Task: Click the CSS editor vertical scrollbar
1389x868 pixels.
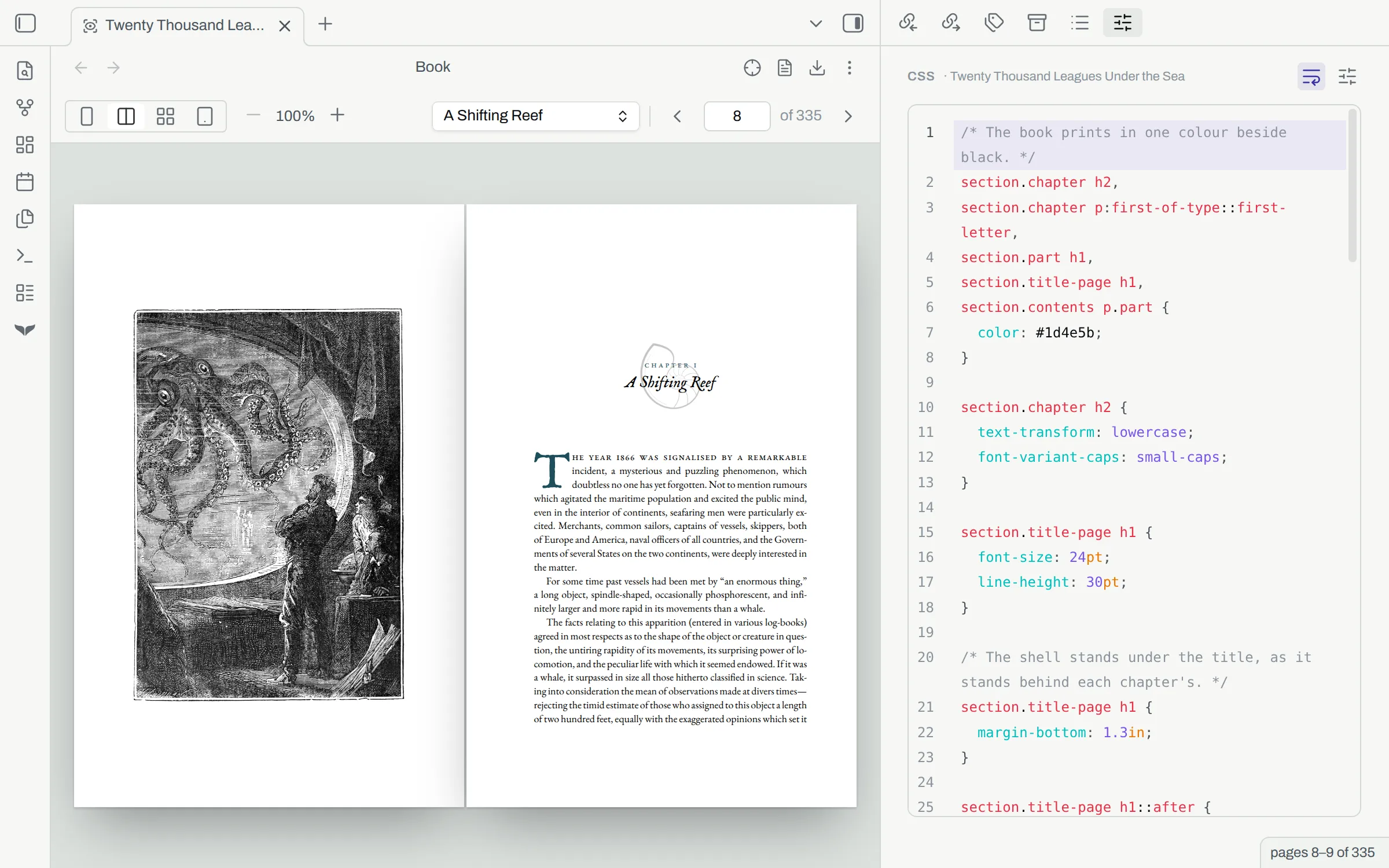Action: coord(1353,185)
